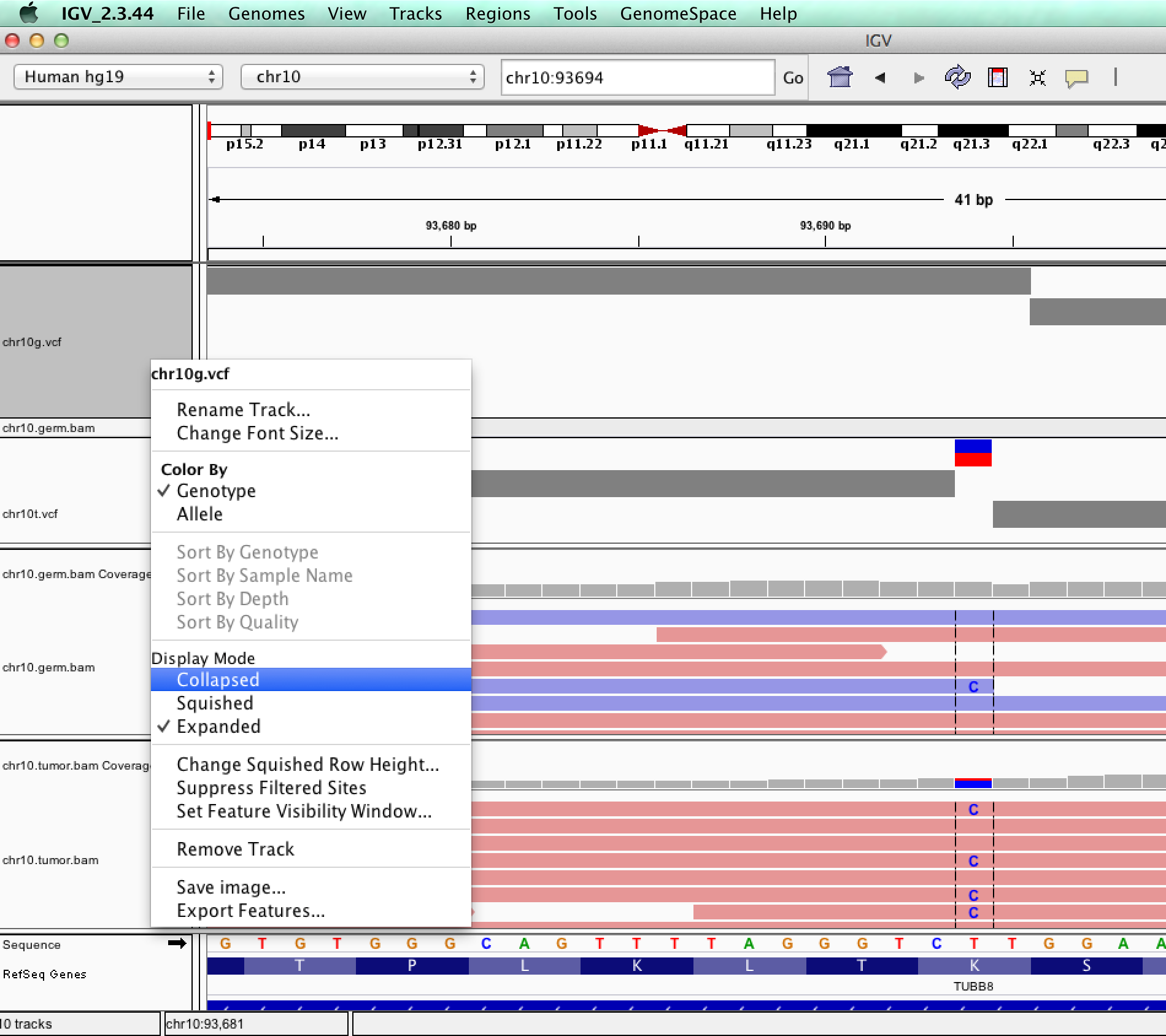The image size is (1166, 1036).
Task: Select the chr10g.vcf track name
Action: click(32, 342)
